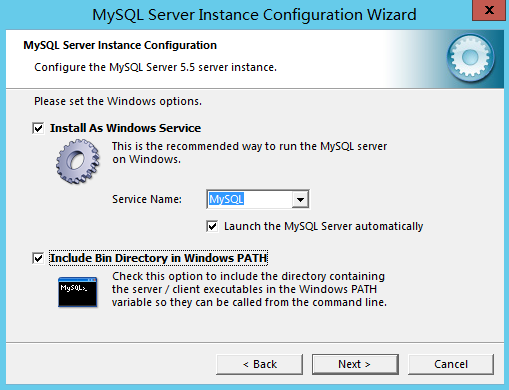Click the blue gear icon in the header
This screenshot has width=509, height=390.
coord(470,58)
